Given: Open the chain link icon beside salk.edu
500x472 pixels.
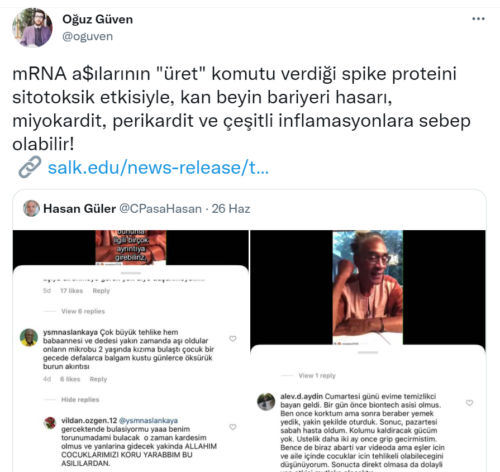Looking at the screenshot, I should coord(30,167).
